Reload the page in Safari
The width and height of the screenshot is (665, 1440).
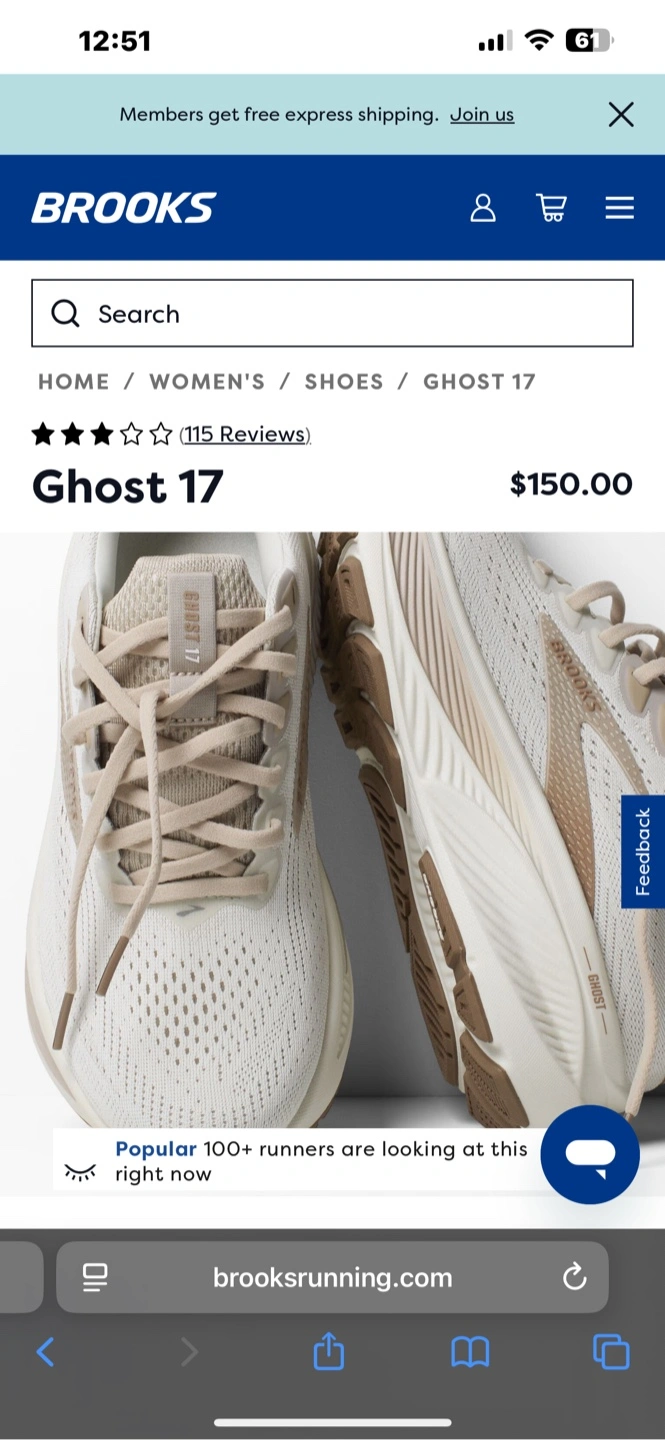click(574, 1277)
